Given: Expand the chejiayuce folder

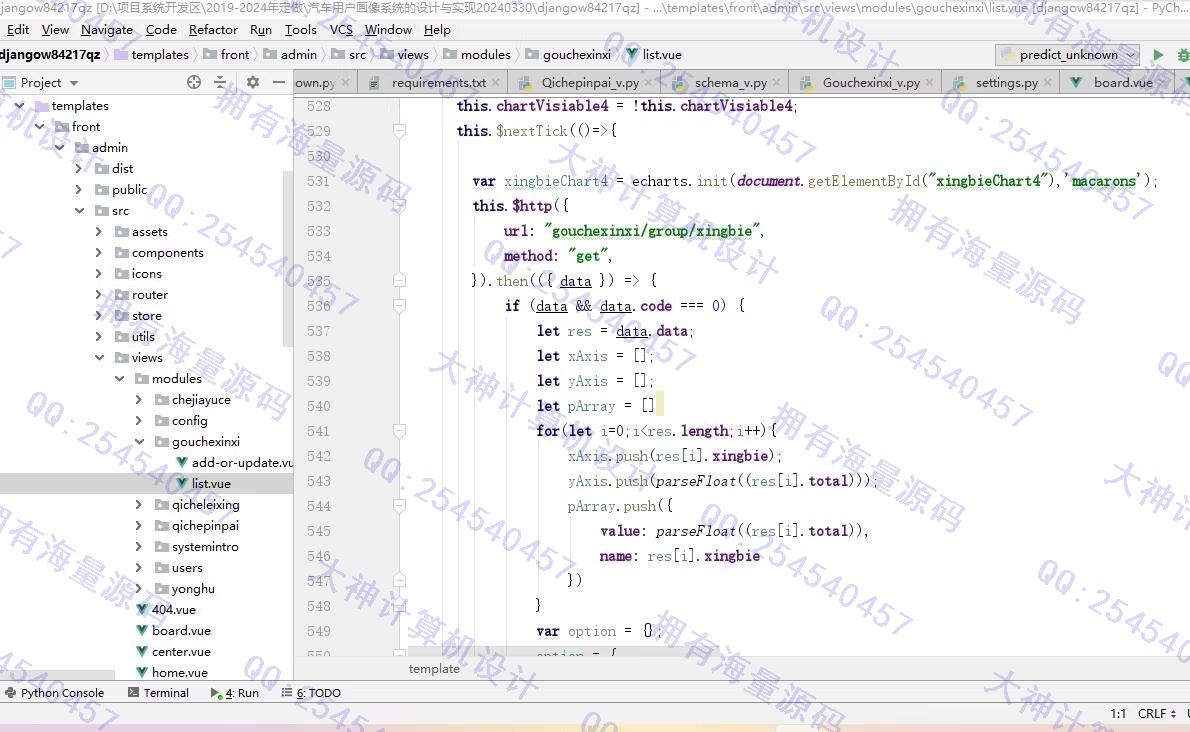Looking at the screenshot, I should [x=138, y=399].
